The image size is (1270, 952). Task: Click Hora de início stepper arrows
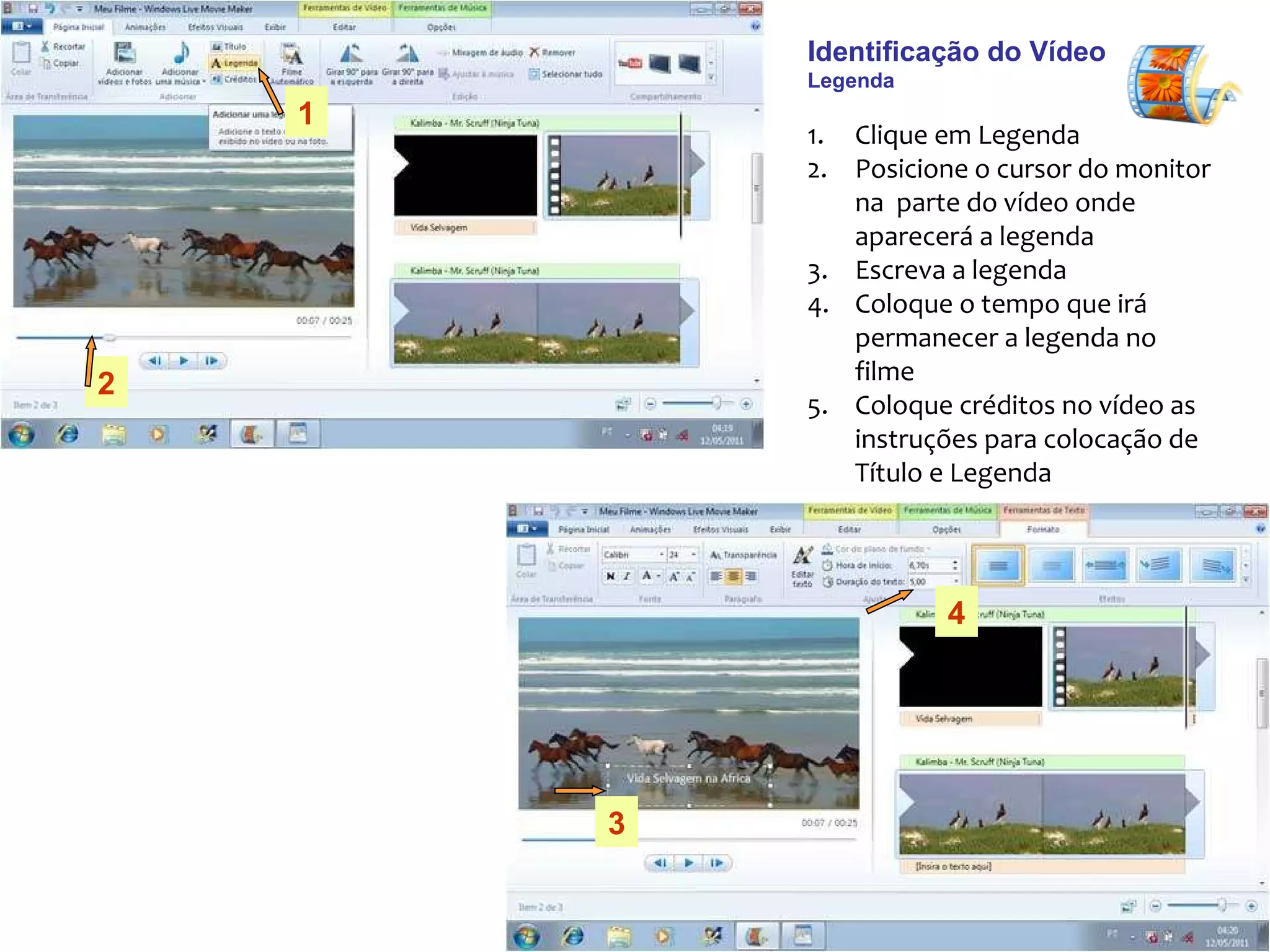[x=955, y=565]
